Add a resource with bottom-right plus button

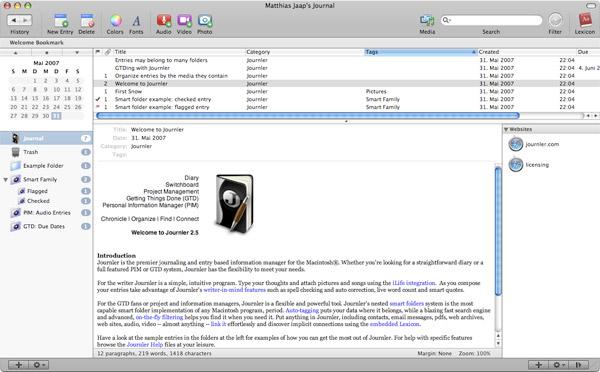coord(538,365)
